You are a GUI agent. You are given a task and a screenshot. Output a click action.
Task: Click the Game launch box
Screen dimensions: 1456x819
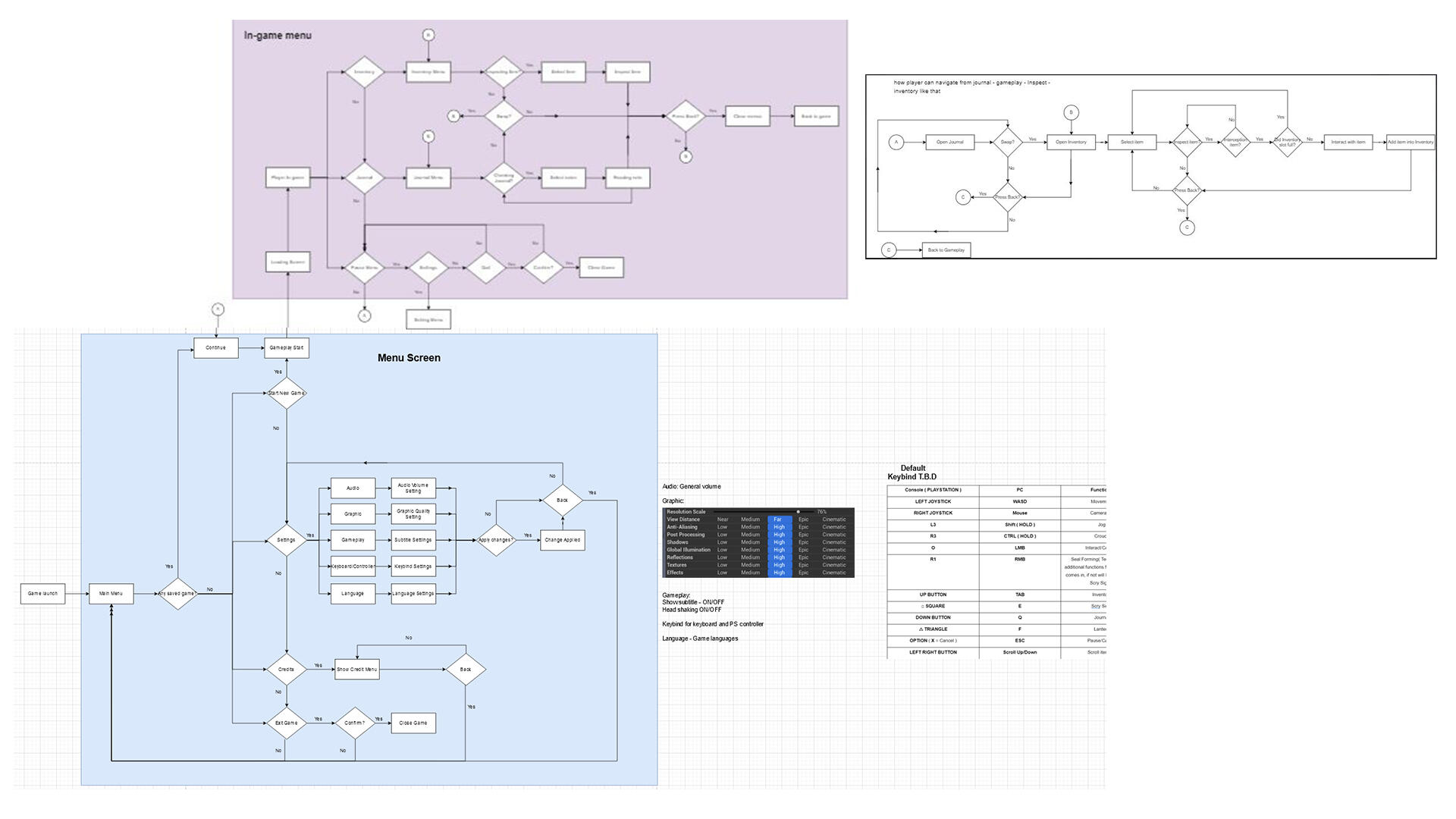pyautogui.click(x=42, y=594)
